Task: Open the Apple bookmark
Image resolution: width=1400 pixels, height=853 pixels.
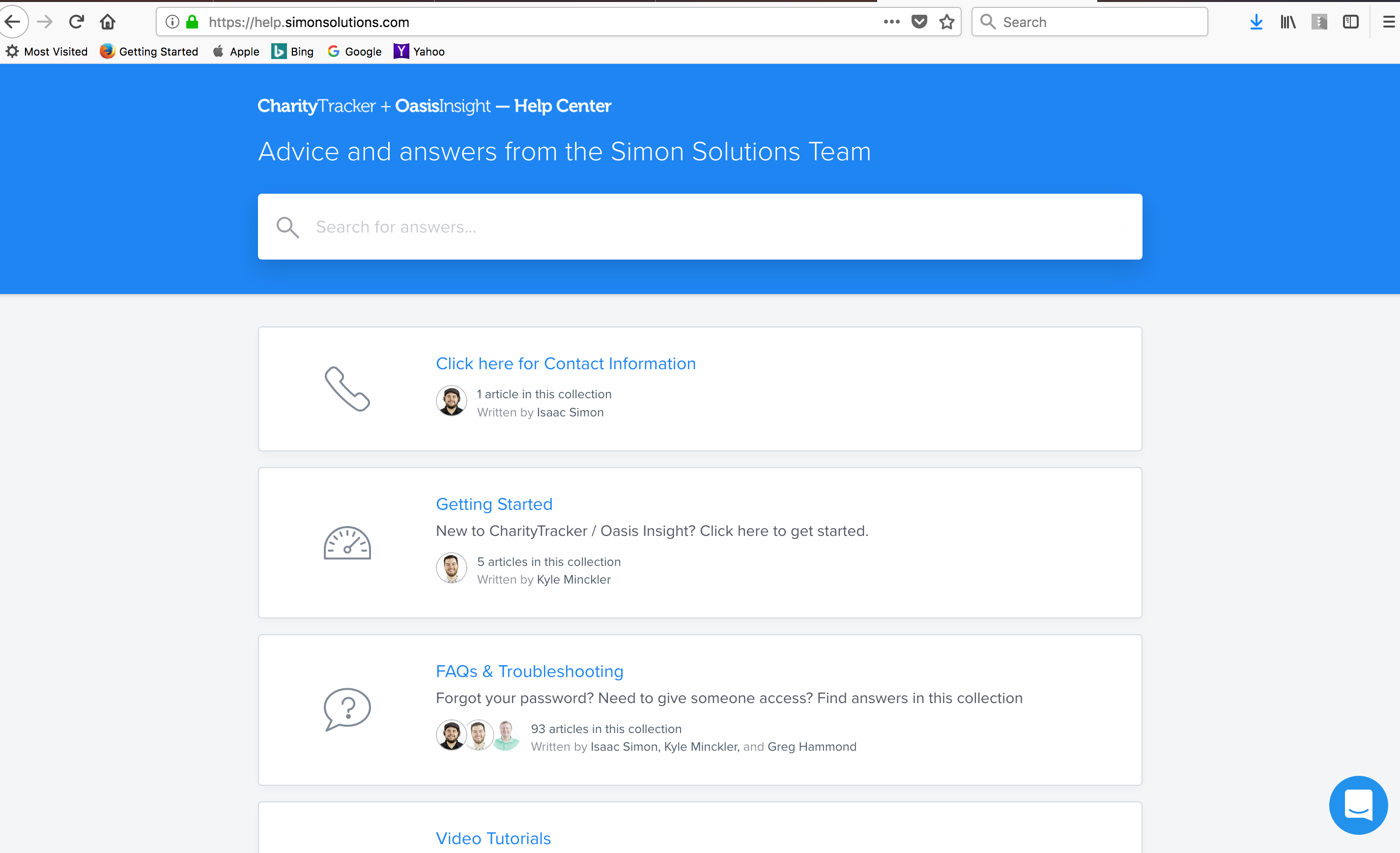Action: (x=236, y=52)
